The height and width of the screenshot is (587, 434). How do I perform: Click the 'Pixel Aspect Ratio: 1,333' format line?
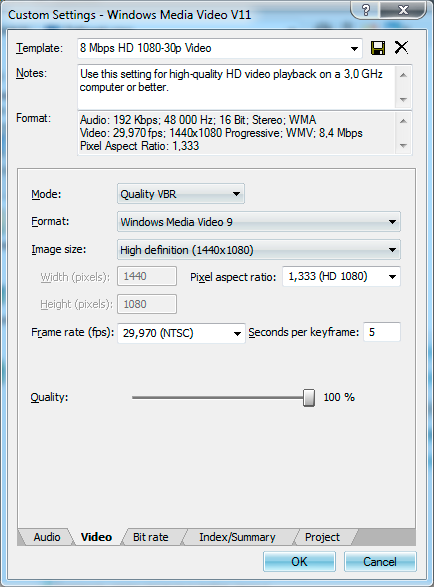(139, 146)
